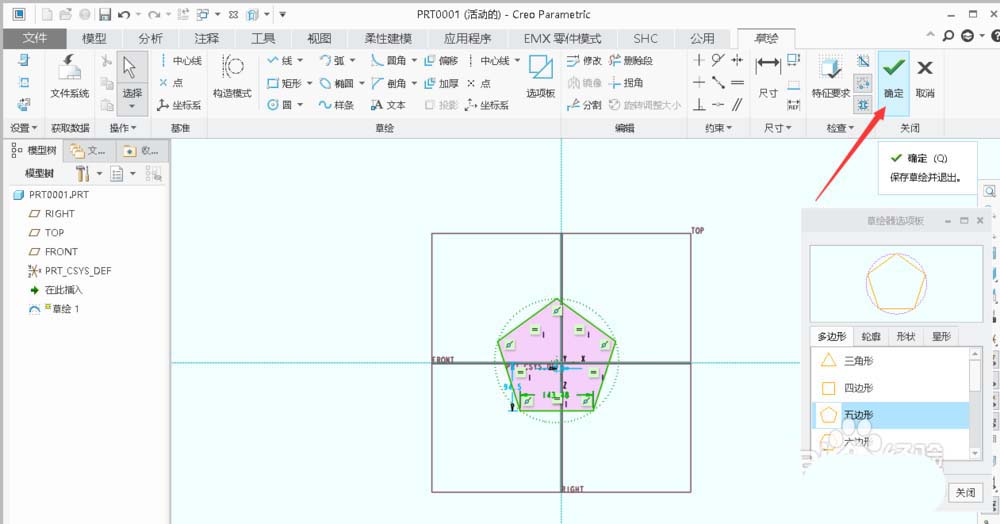Close the palette with 关闭 button
The height and width of the screenshot is (524, 1000).
(x=965, y=493)
